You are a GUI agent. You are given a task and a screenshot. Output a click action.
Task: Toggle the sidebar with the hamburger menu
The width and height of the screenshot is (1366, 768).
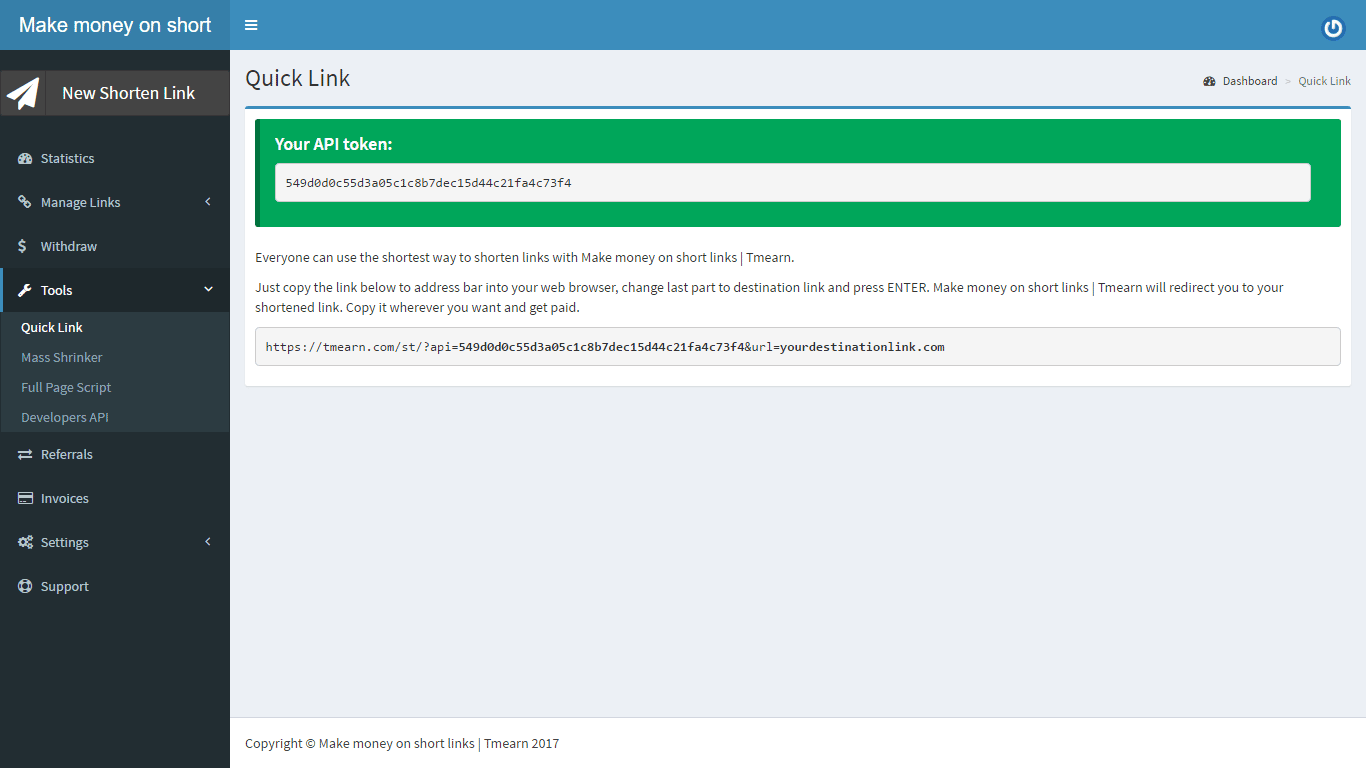[x=251, y=25]
